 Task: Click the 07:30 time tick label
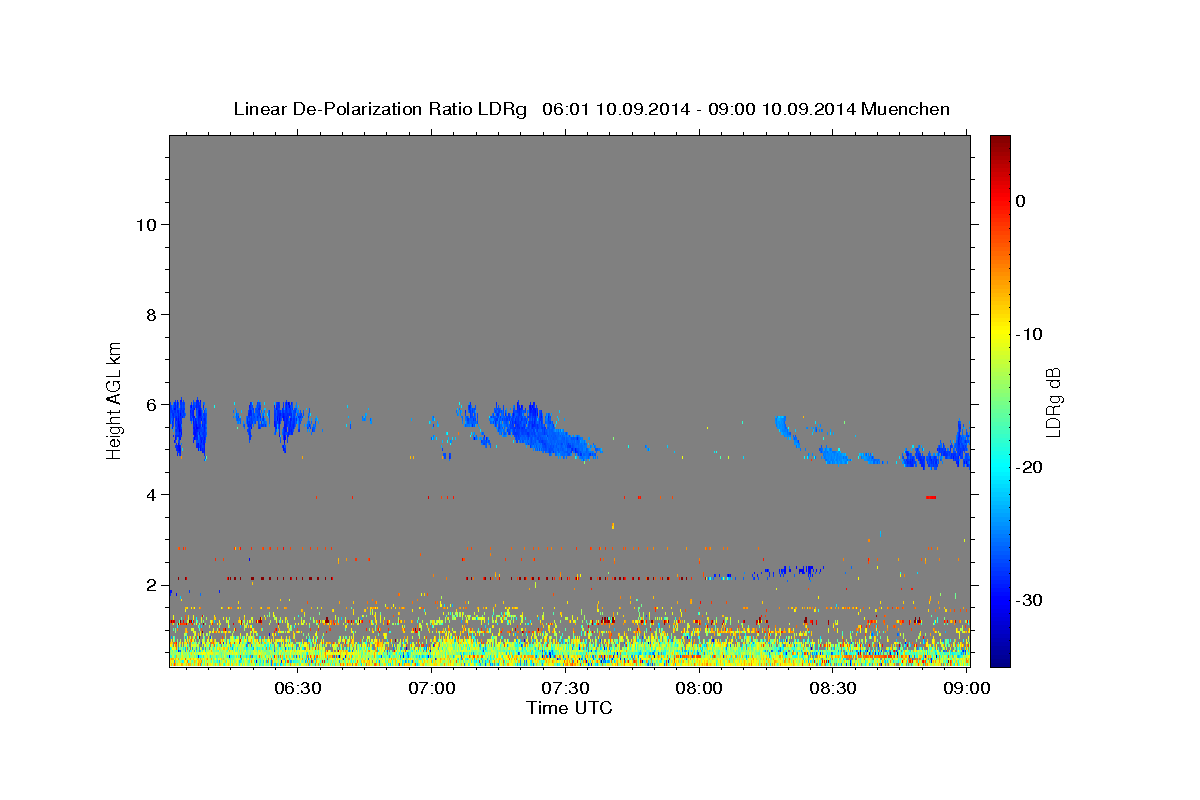[565, 689]
